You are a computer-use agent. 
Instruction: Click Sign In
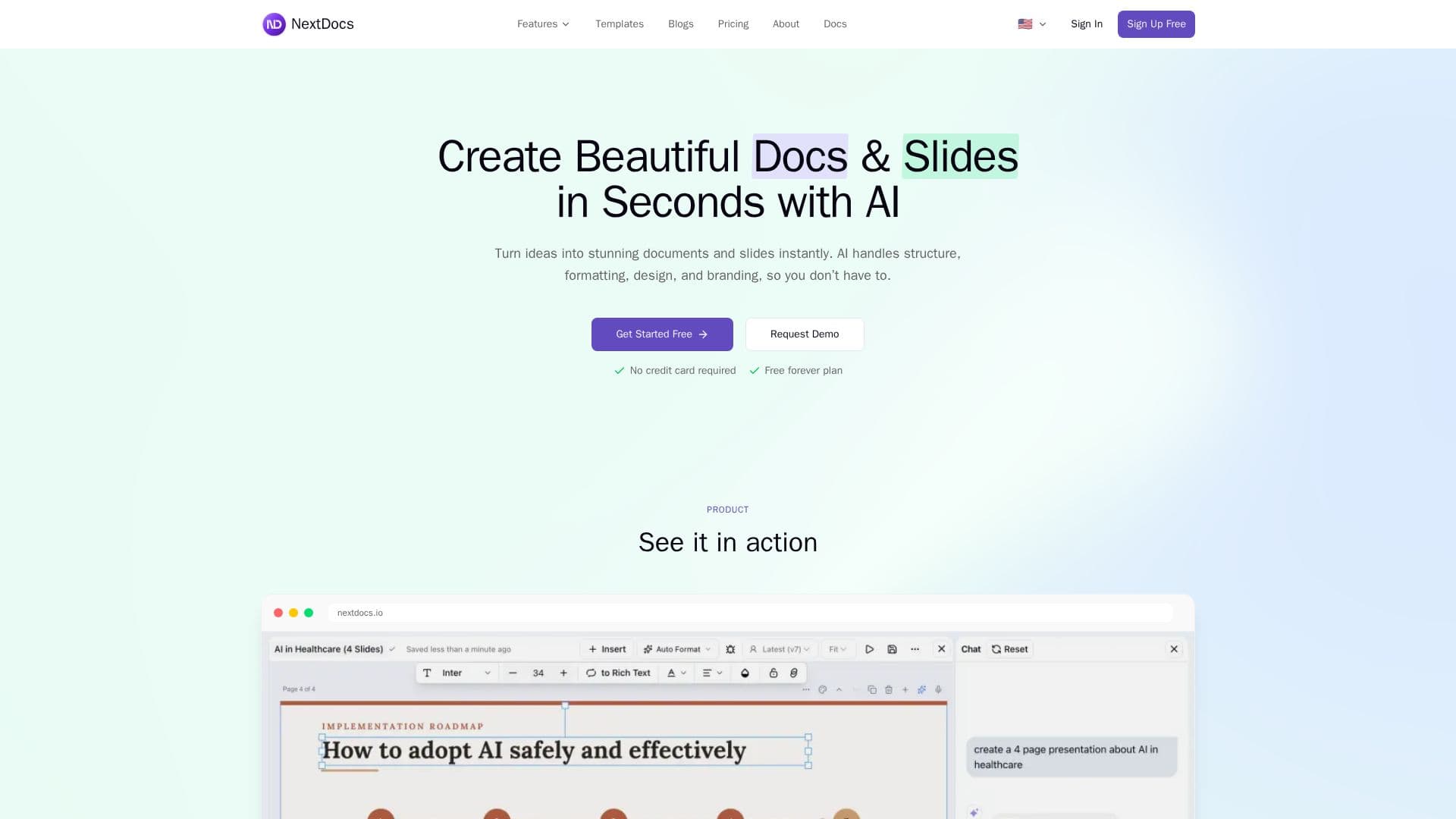tap(1086, 24)
